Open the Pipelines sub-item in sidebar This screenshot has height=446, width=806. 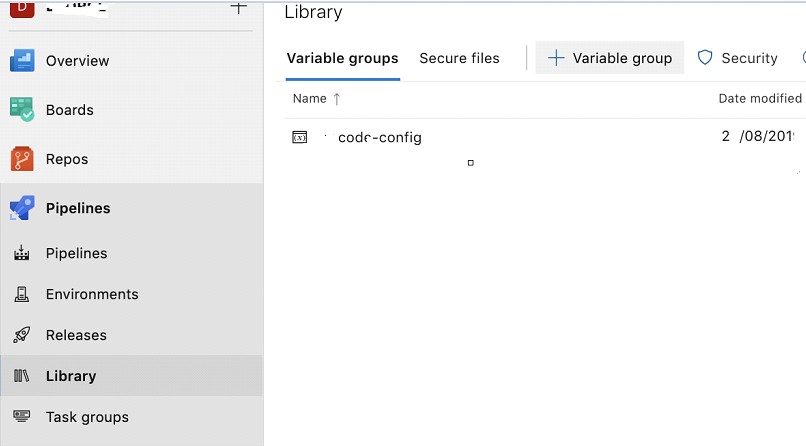pyautogui.click(x=76, y=253)
